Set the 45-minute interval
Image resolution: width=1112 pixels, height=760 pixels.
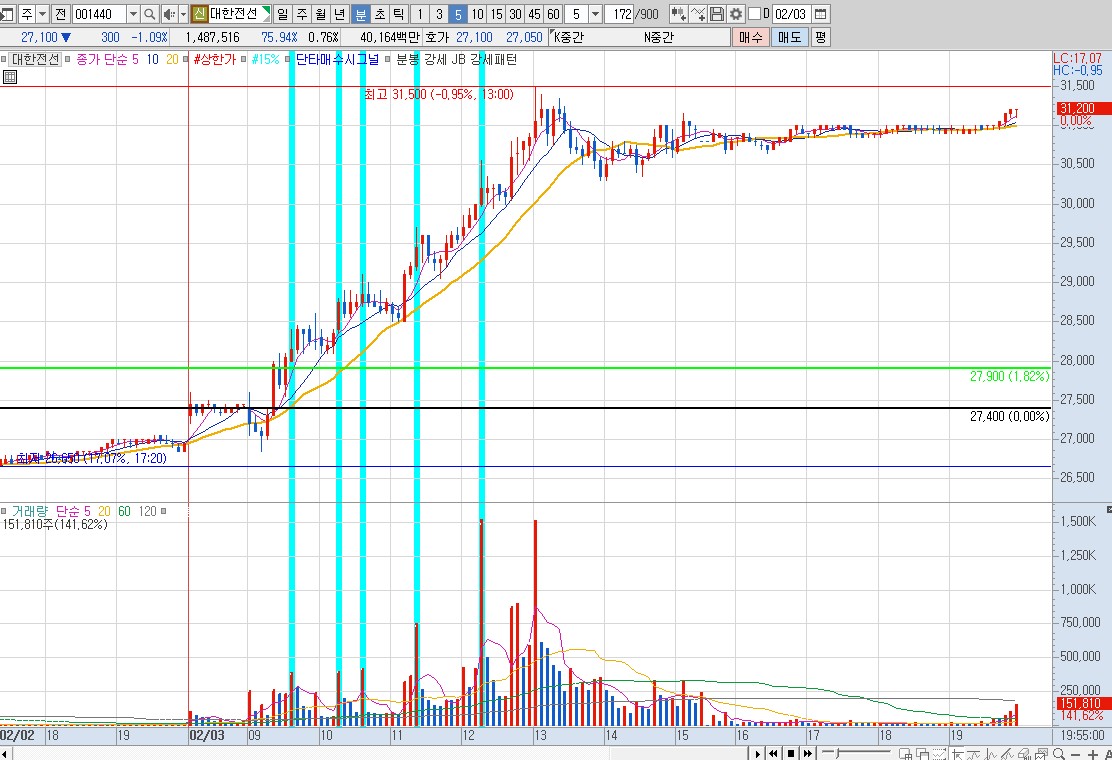pos(535,13)
